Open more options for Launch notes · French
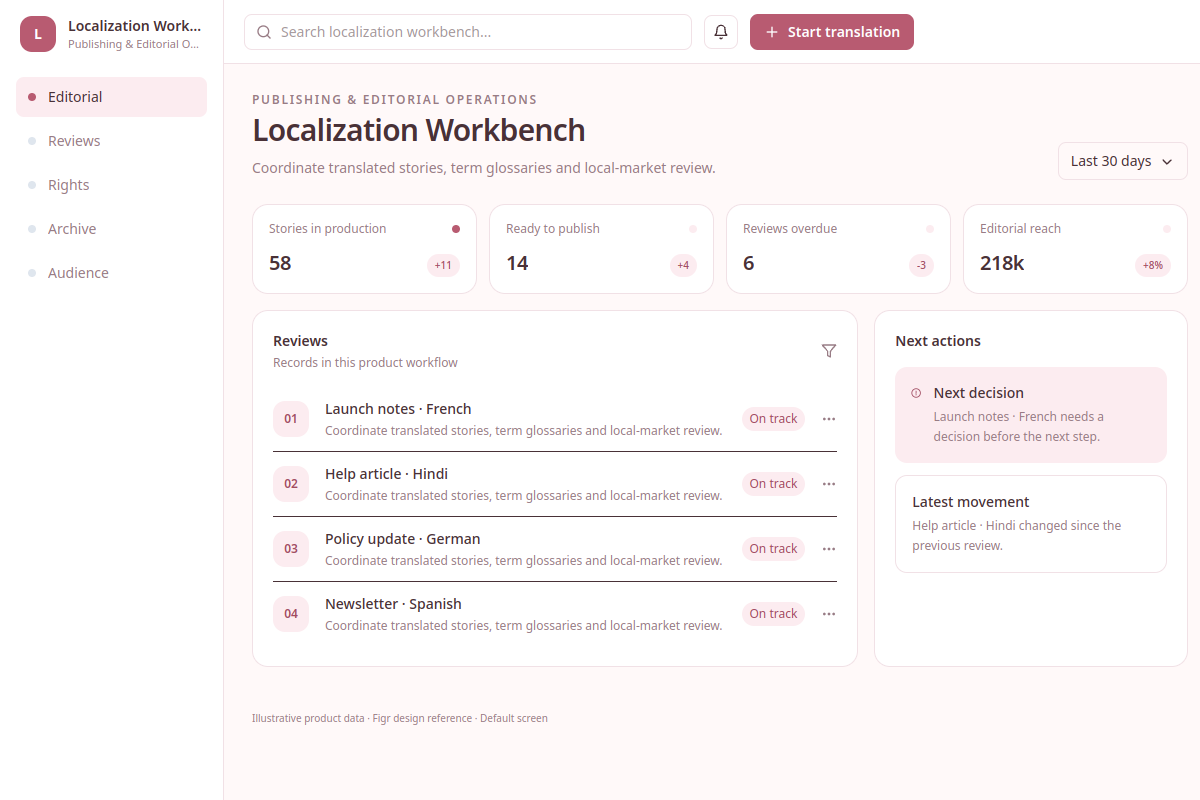 tap(829, 419)
